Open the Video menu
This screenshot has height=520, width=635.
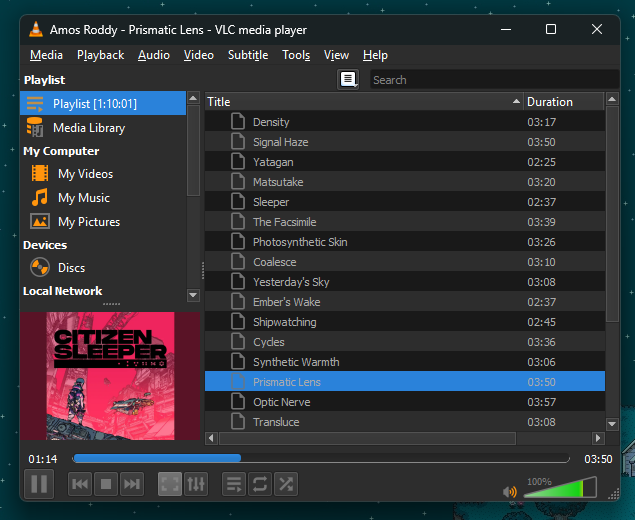[x=198, y=55]
